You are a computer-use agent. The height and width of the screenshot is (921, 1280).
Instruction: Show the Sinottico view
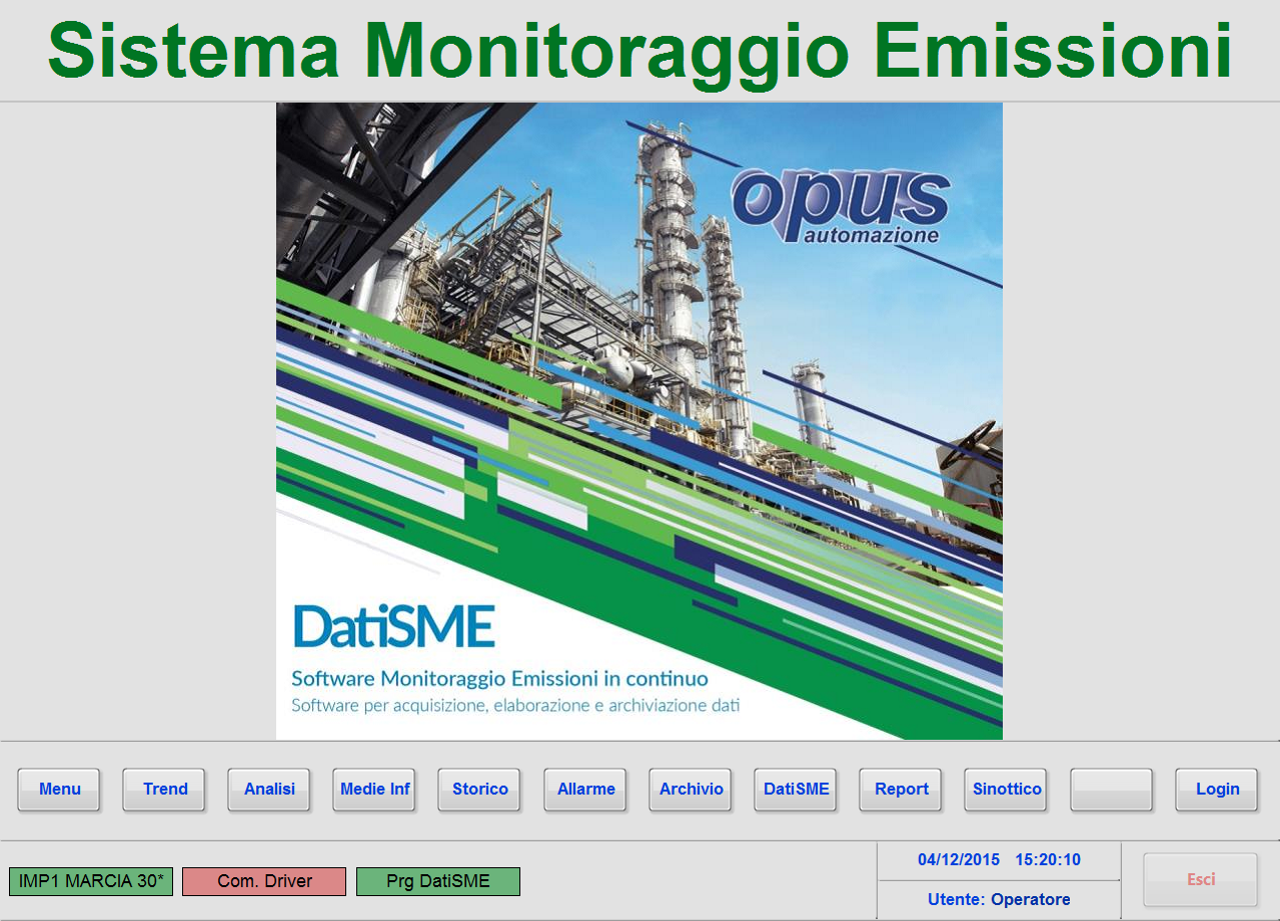1006,789
